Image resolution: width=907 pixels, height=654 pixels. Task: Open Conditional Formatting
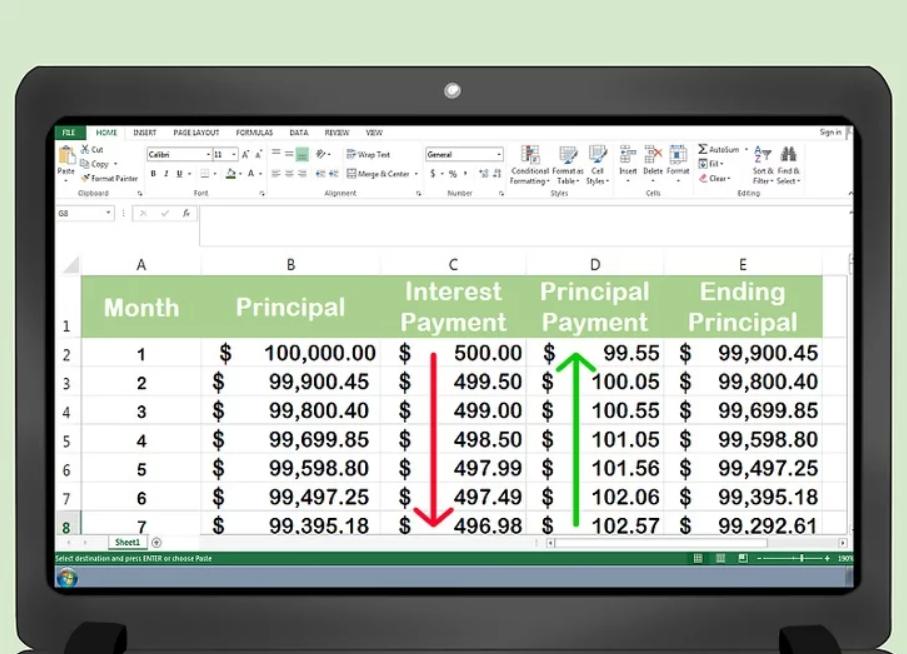(530, 165)
